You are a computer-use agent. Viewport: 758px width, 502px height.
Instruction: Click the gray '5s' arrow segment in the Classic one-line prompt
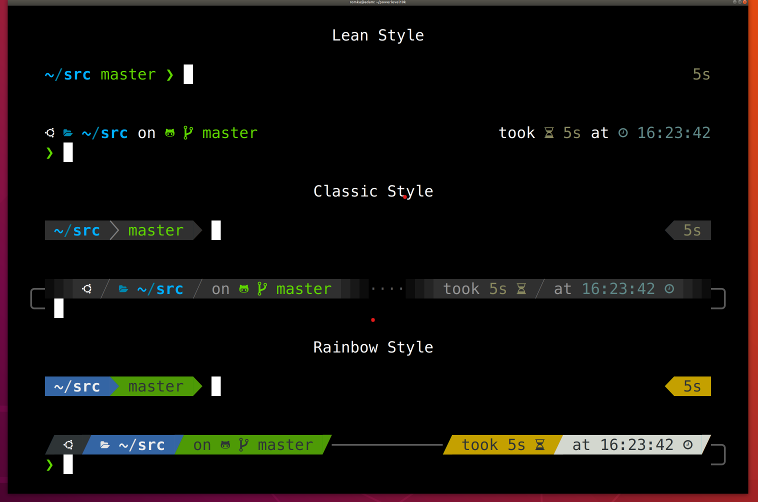688,230
